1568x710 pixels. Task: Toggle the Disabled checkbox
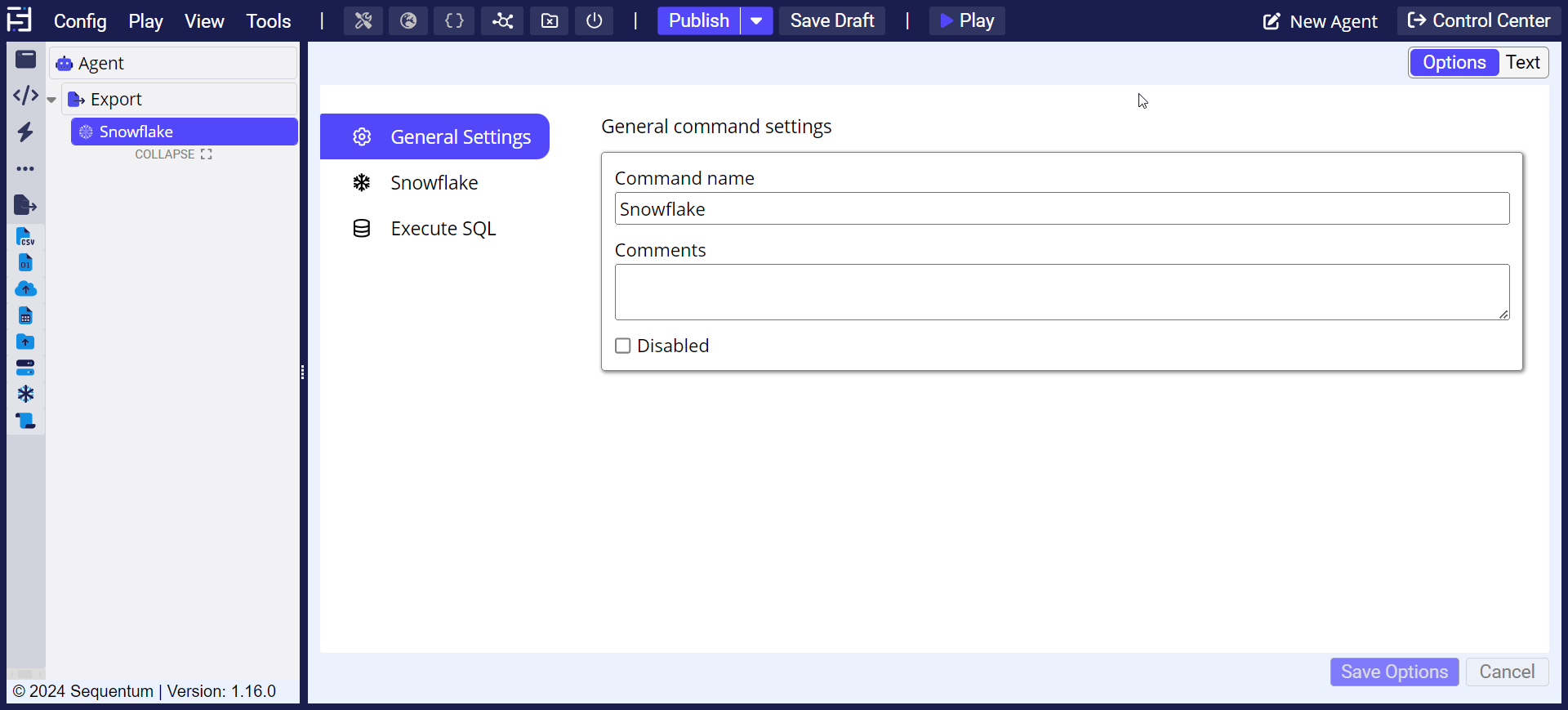pos(623,346)
